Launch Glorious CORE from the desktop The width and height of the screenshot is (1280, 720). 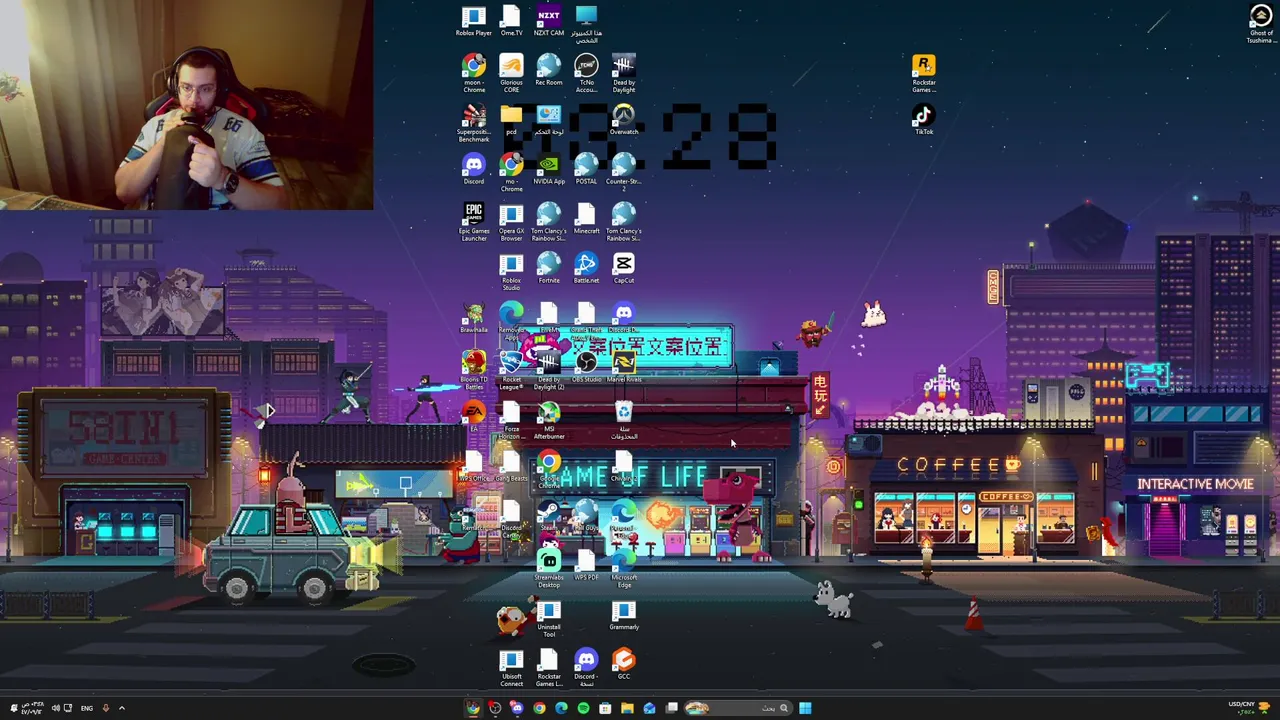point(511,74)
